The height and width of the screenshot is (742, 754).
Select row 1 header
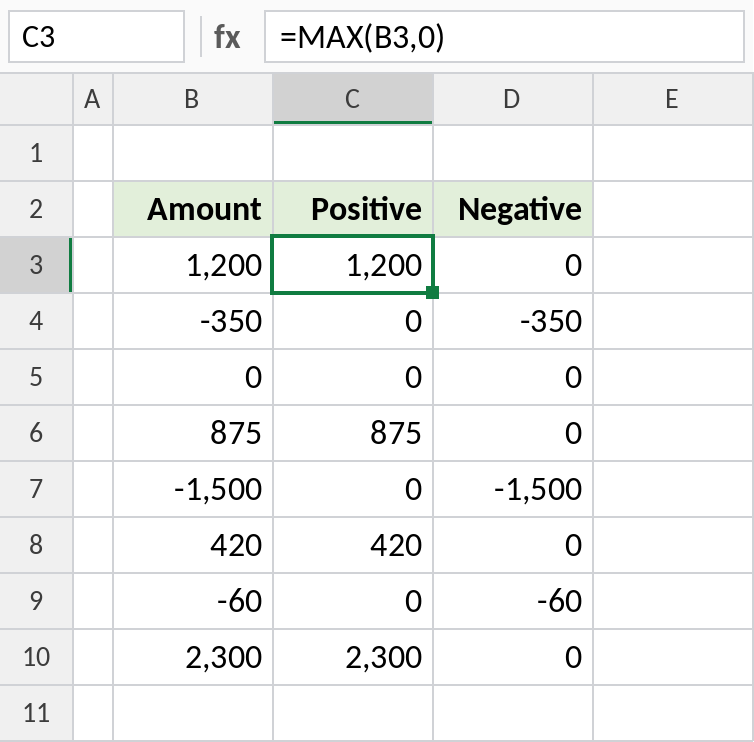pos(36,153)
